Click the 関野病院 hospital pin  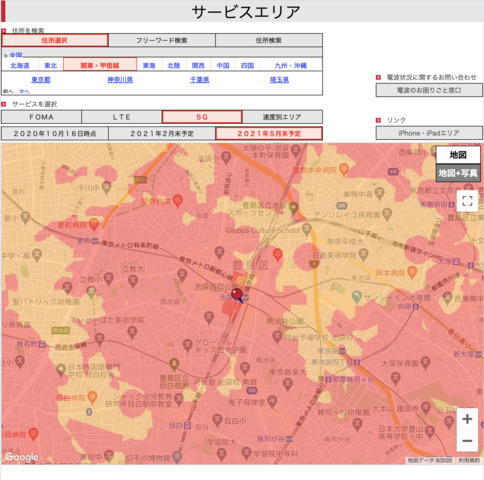178,201
